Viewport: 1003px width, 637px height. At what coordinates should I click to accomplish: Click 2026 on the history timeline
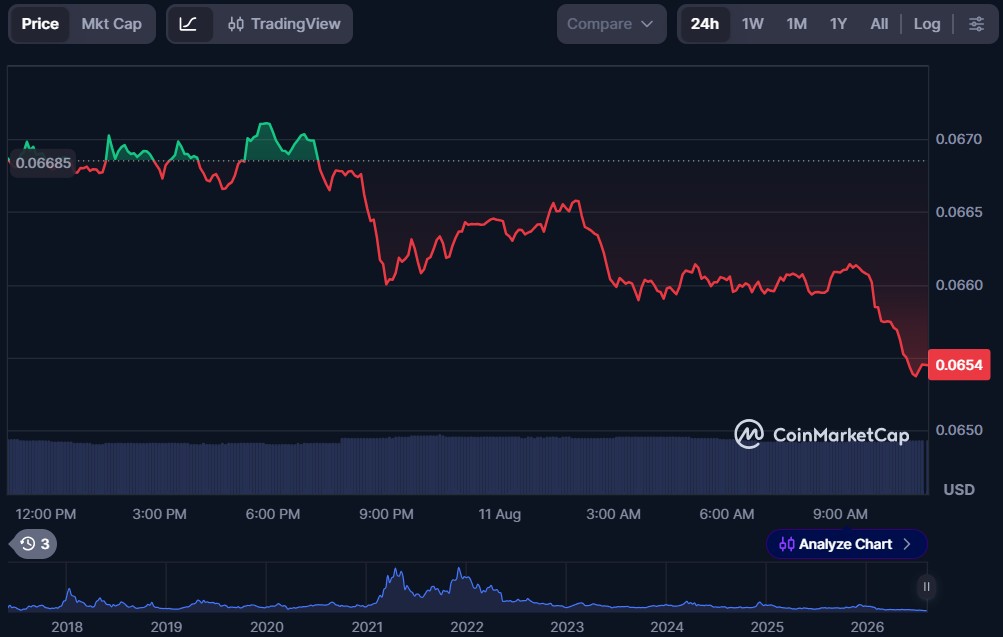867,627
